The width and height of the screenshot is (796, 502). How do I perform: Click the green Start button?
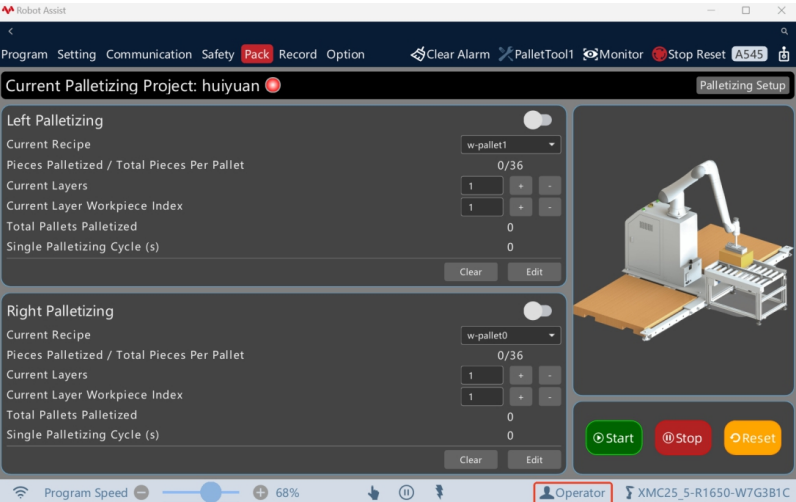(x=614, y=438)
